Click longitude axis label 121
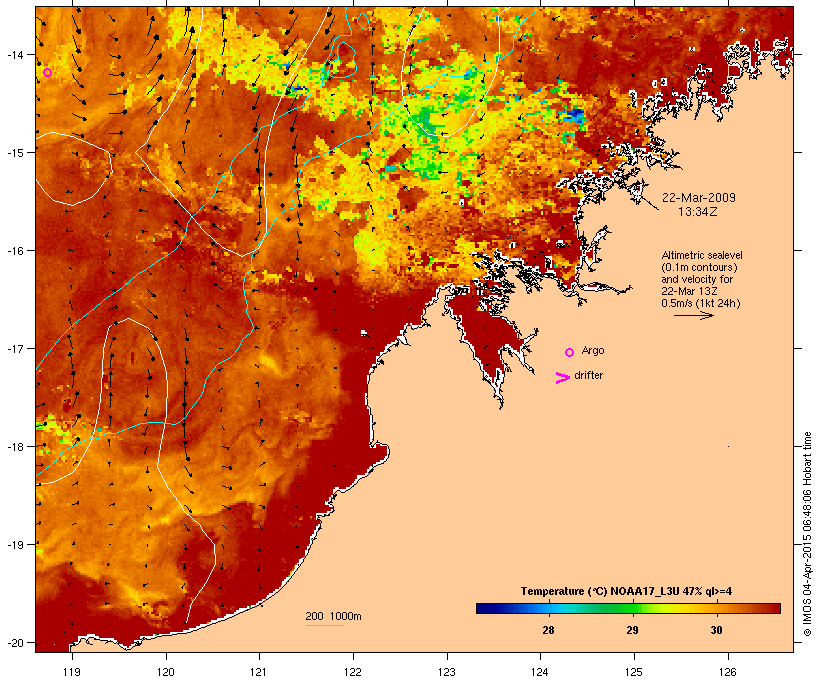 pyautogui.click(x=259, y=672)
